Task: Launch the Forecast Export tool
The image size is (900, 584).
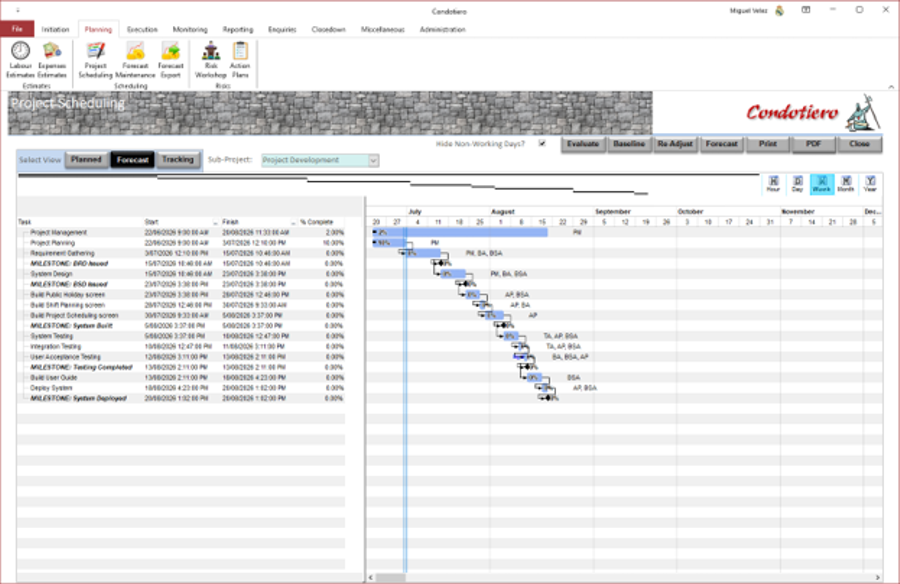Action: tap(170, 60)
